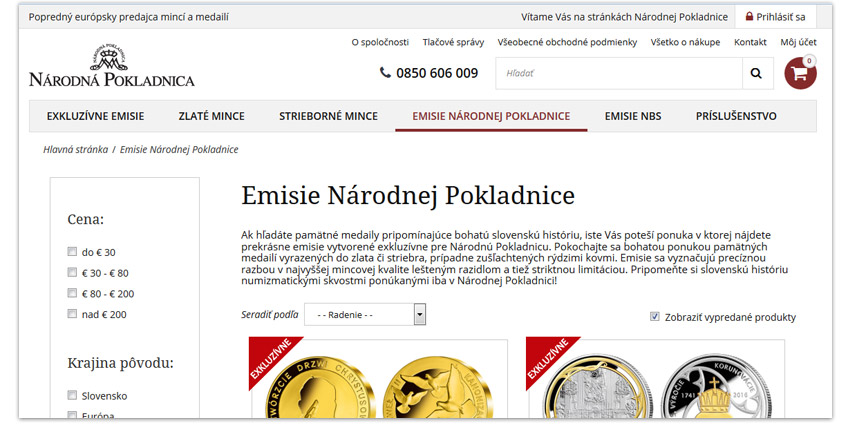Go to 'Hlavná stránka' breadcrumb

[75, 149]
